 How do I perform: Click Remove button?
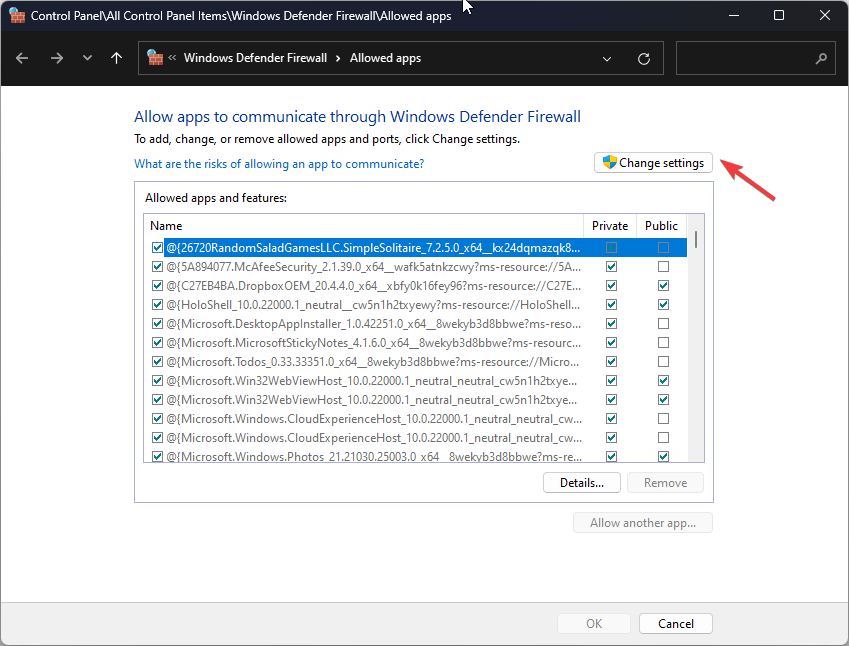(x=665, y=482)
